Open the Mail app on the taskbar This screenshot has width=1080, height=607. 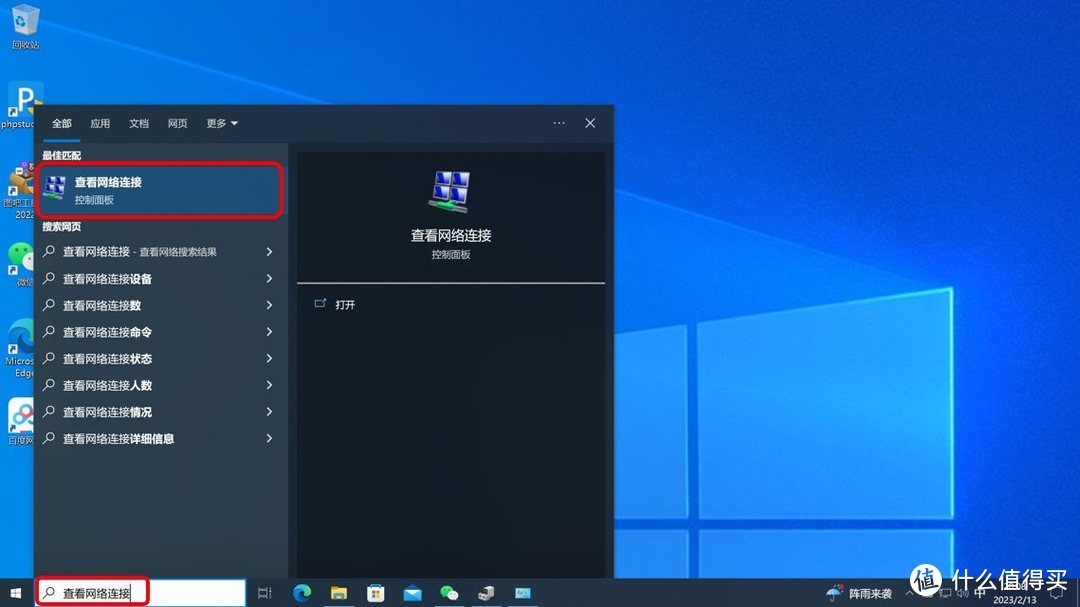(413, 593)
